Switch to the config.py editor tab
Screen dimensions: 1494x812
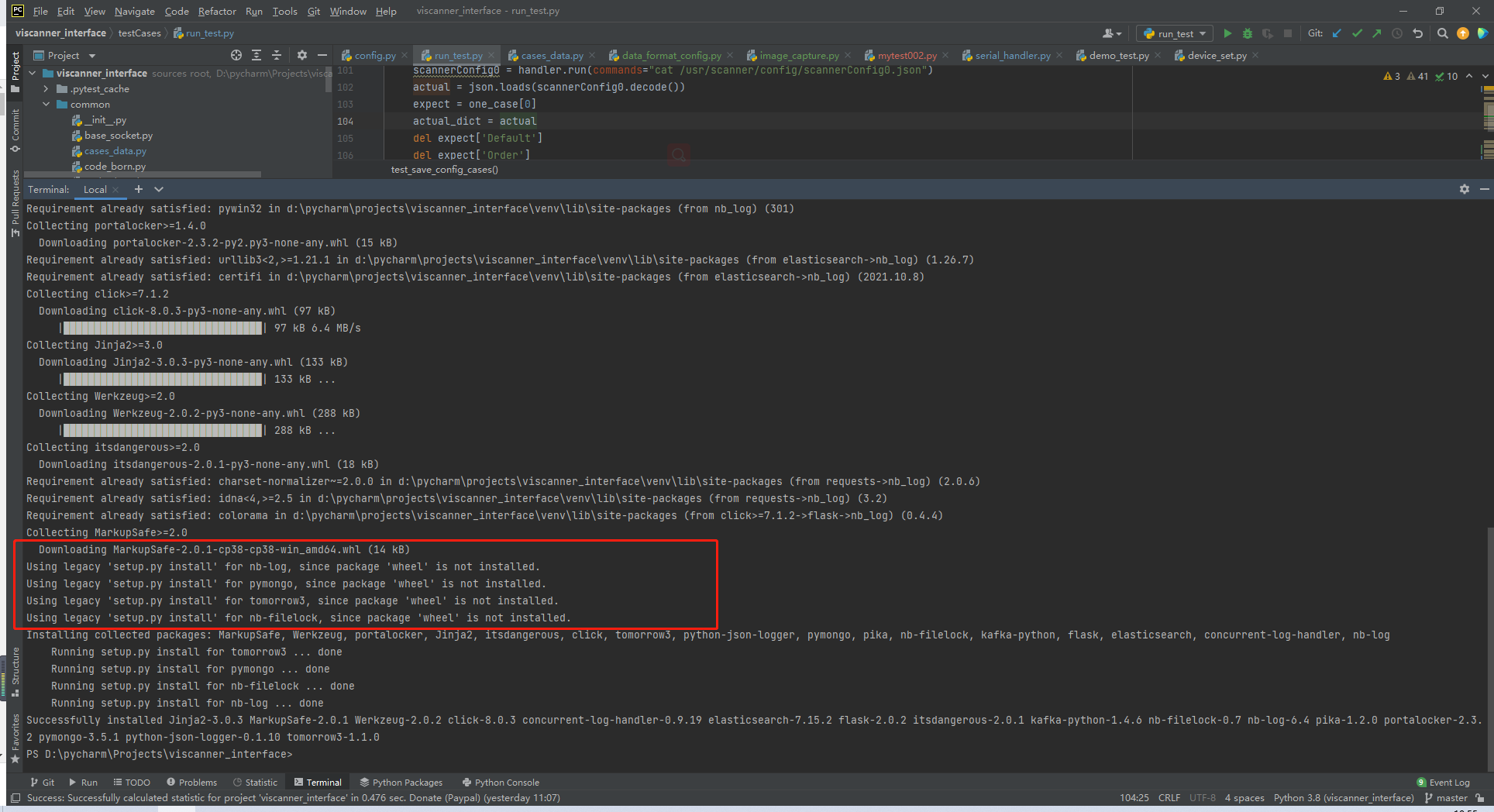pos(373,55)
